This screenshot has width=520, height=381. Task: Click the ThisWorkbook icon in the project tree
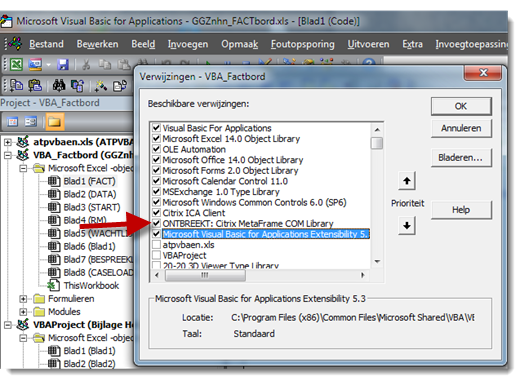[x=52, y=285]
